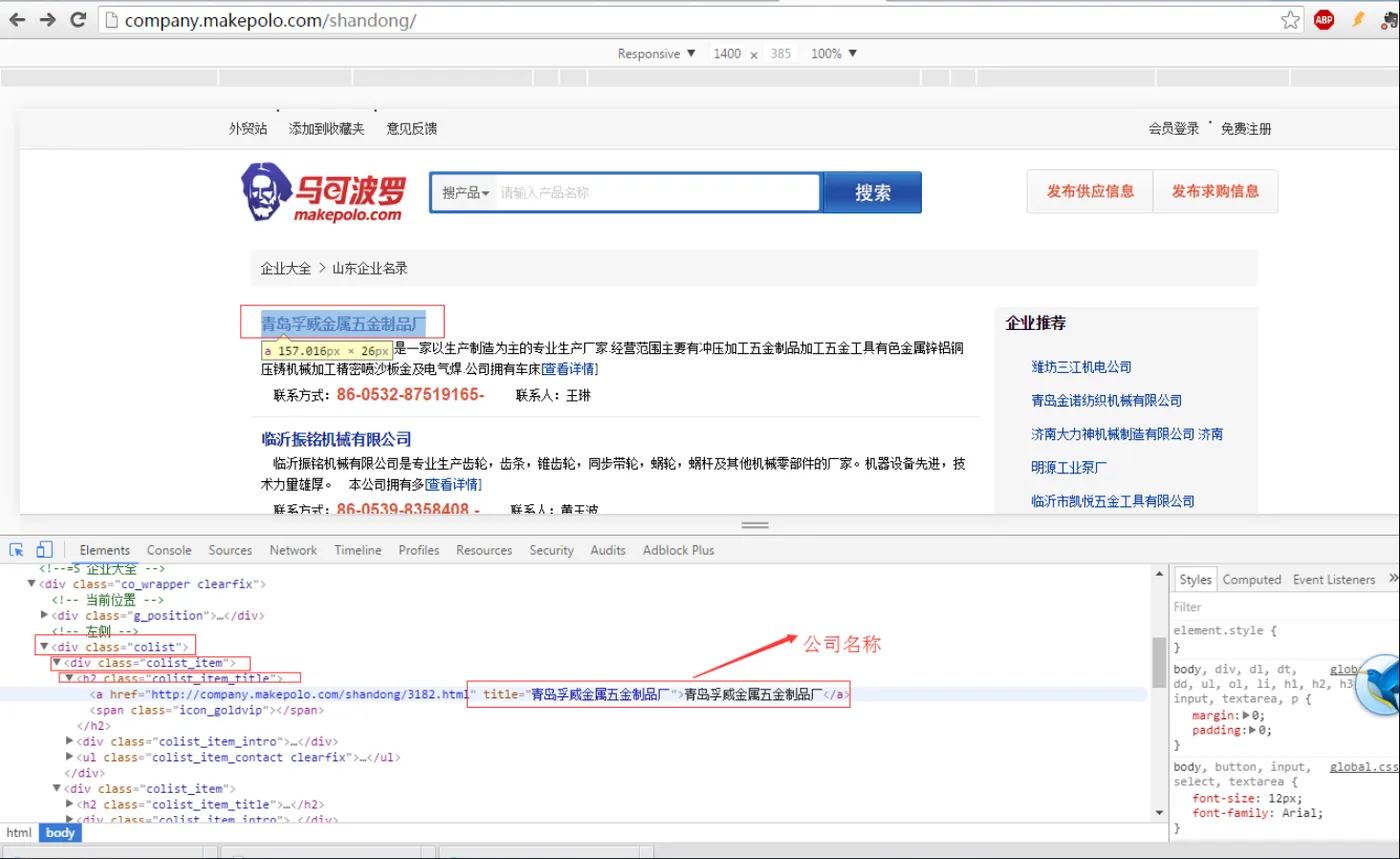Open the Responsive device dropdown

[x=656, y=54]
